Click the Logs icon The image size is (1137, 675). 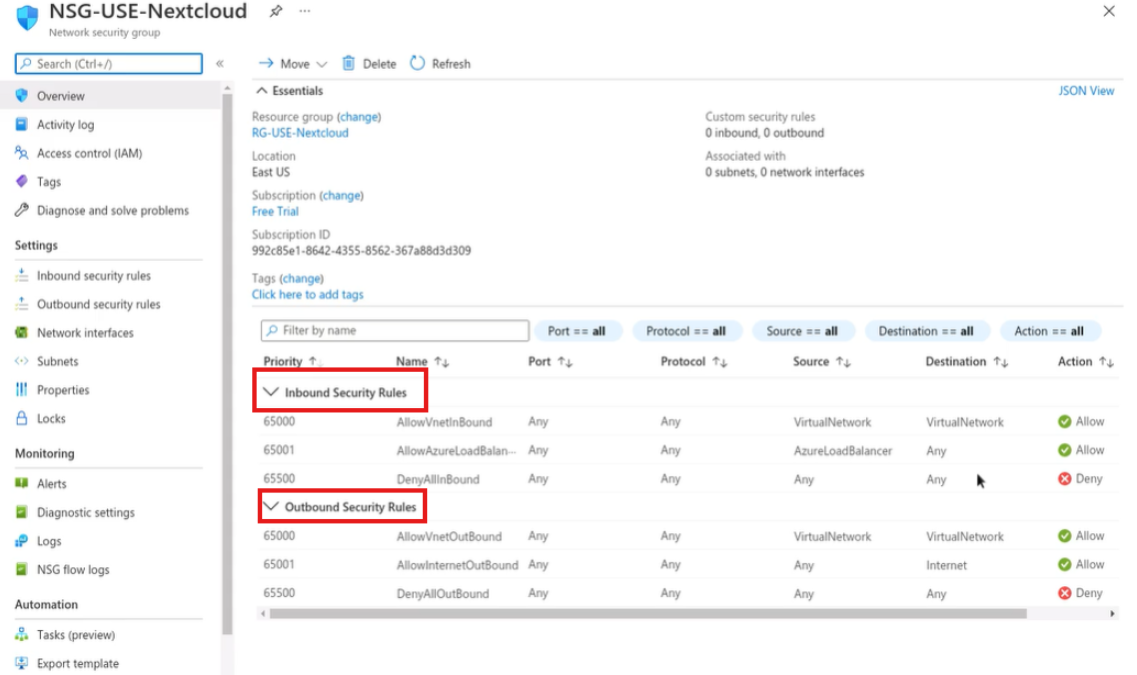(22, 541)
